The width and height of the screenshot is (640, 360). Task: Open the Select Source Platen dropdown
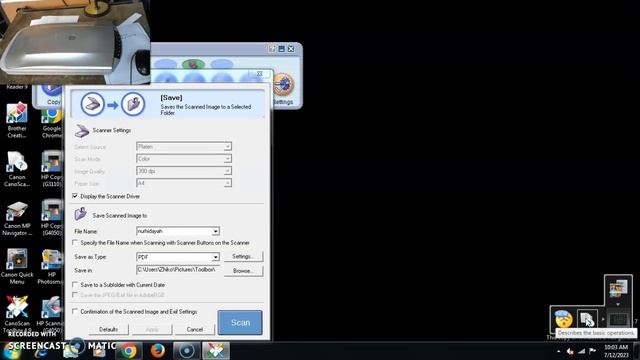[x=227, y=147]
